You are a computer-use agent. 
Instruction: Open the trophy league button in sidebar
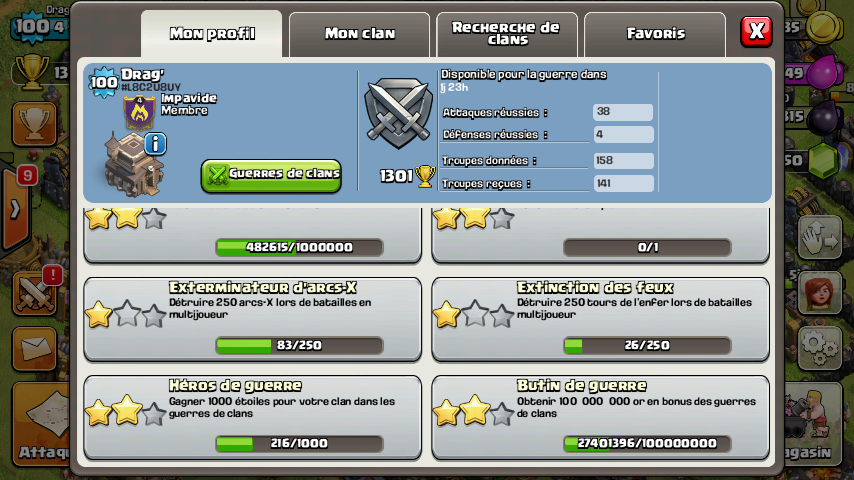[x=34, y=124]
